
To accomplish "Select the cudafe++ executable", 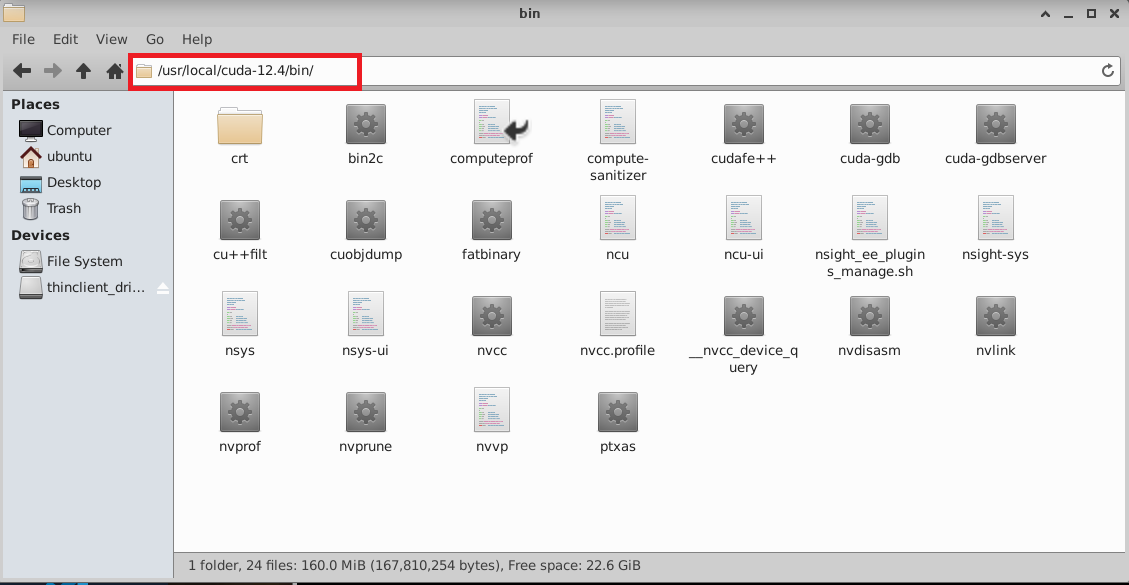I will click(x=743, y=125).
